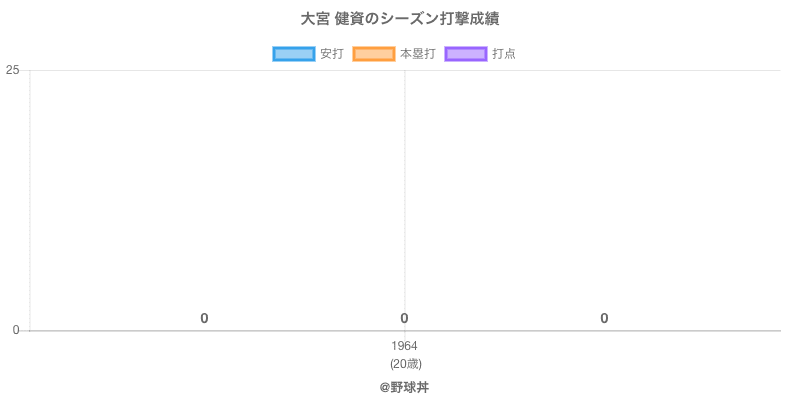Click the purple 打点 legend swatch
800x400 pixels.
465,54
